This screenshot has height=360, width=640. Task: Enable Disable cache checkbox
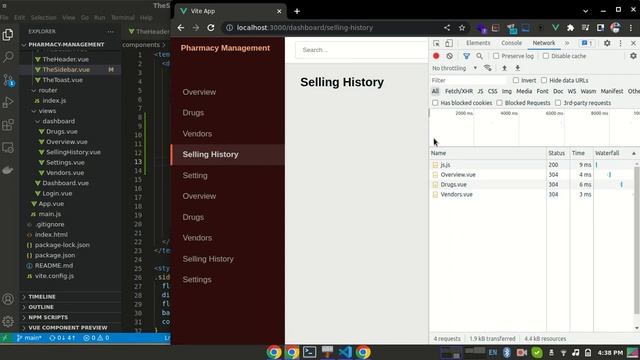pos(546,56)
